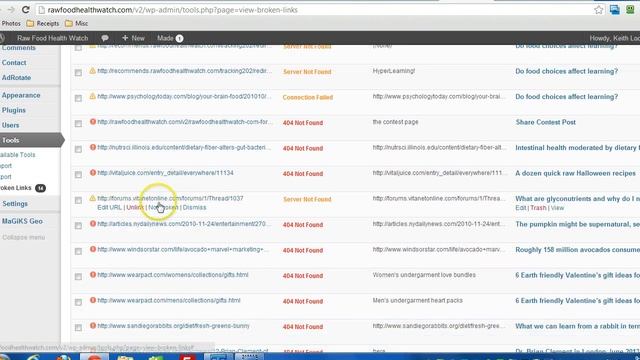Check the box for HyperLearning row
Image resolution: width=640 pixels, height=360 pixels.
78,73
